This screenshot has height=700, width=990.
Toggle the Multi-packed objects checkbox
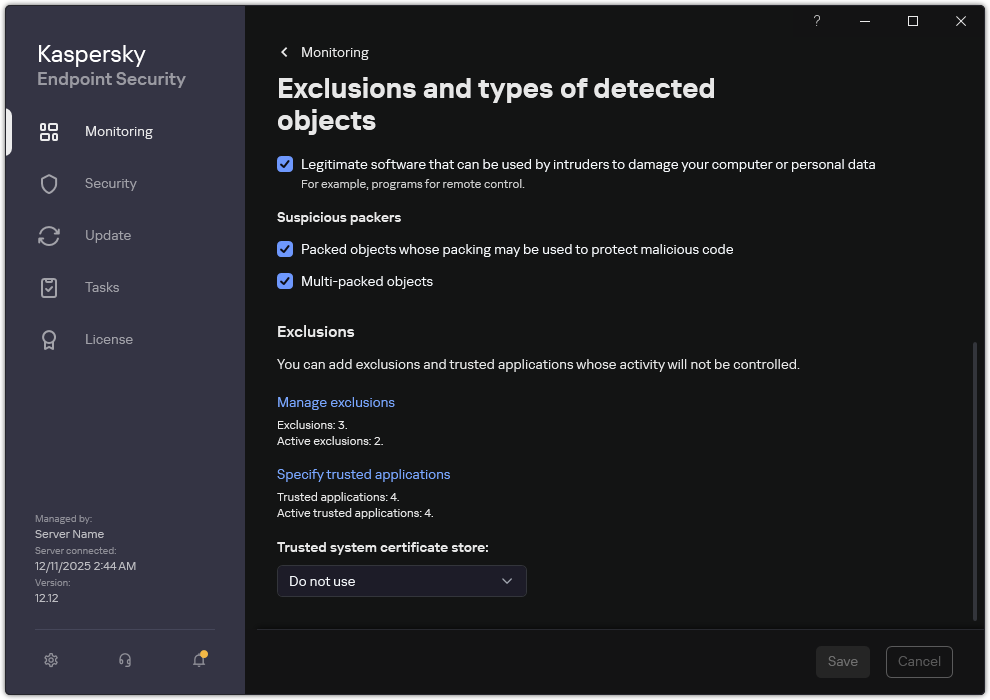285,281
